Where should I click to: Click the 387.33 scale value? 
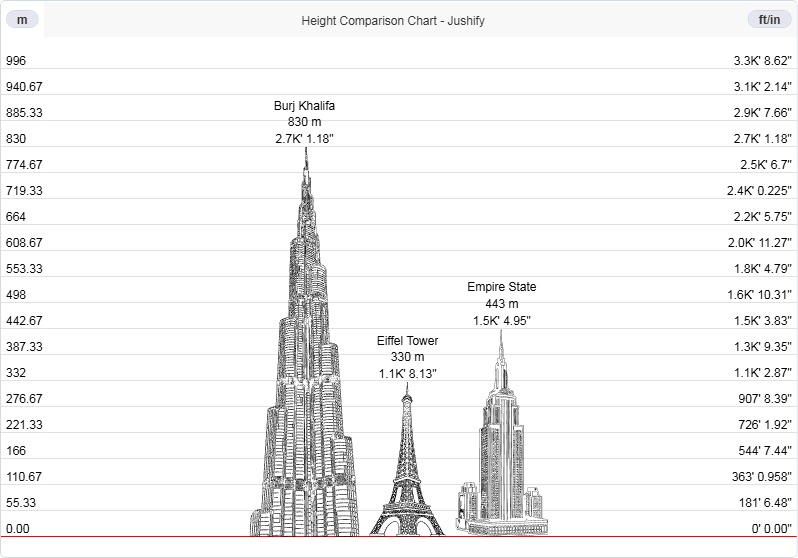(x=24, y=347)
